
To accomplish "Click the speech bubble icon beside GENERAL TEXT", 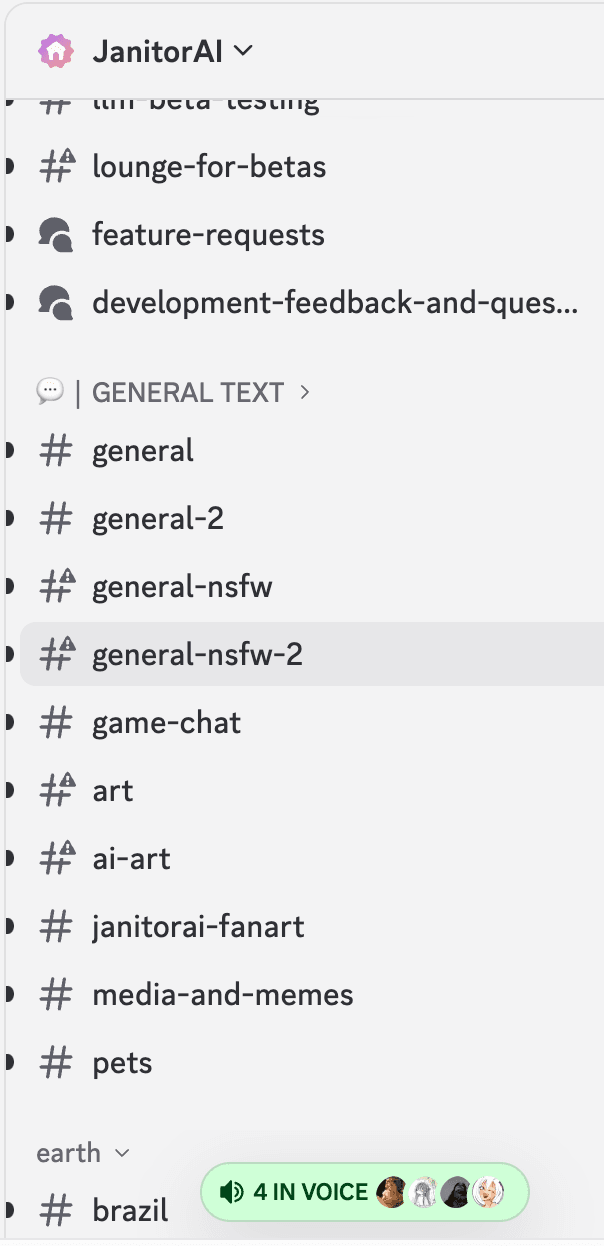I will (x=50, y=392).
